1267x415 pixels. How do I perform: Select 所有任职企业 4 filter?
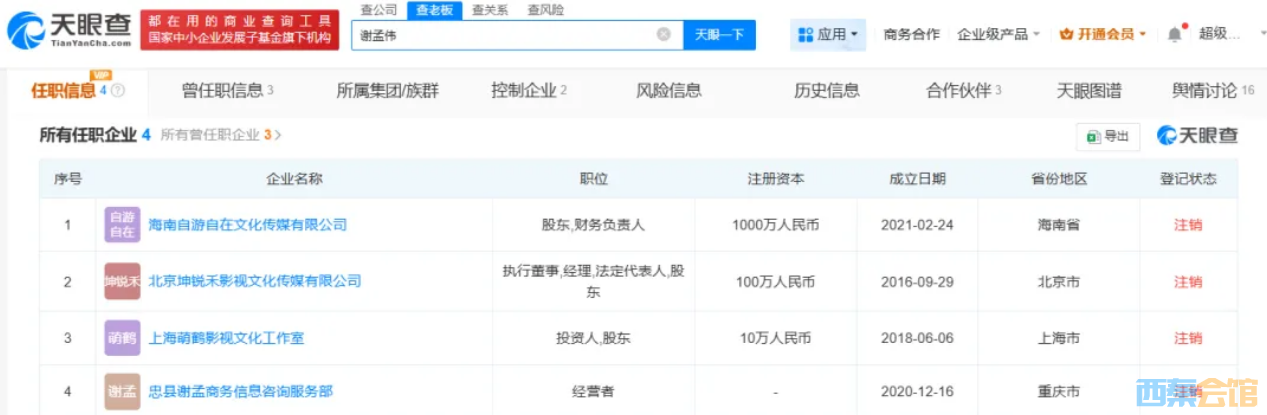click(95, 135)
